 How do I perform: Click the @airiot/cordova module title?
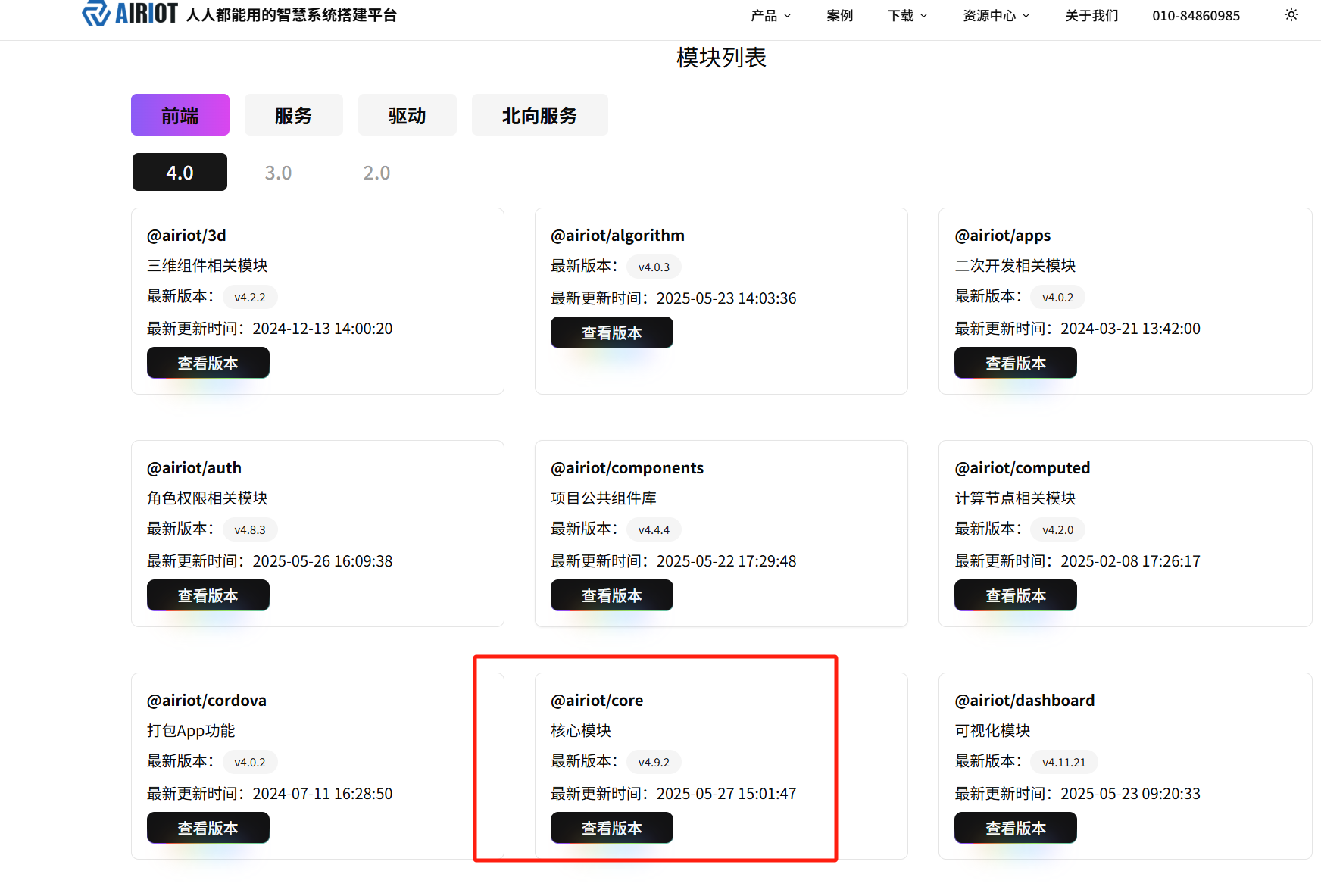tap(207, 701)
